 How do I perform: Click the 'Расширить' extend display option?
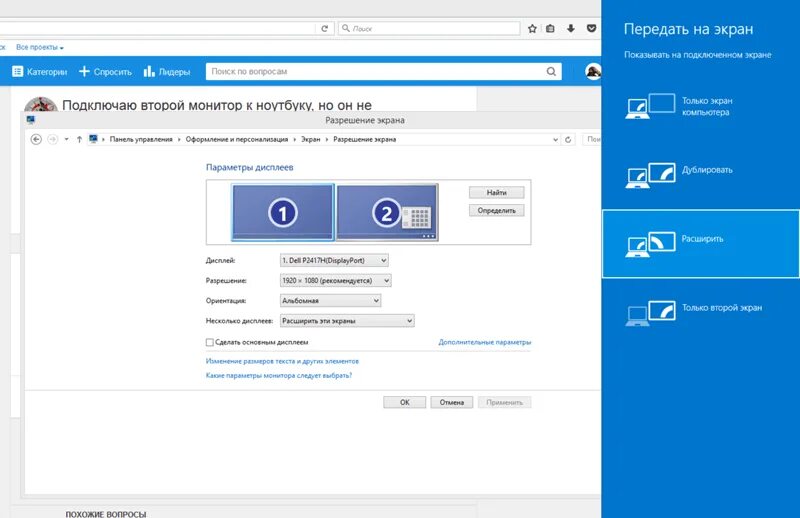point(650,242)
